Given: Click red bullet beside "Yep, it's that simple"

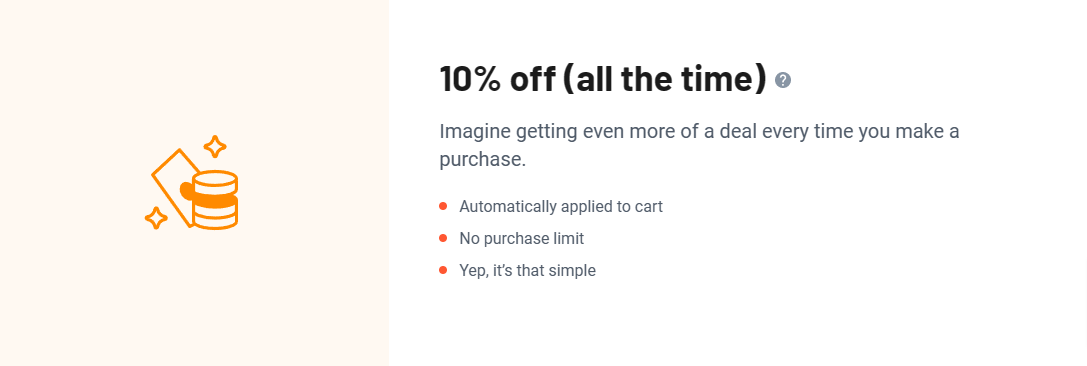Looking at the screenshot, I should 443,270.
